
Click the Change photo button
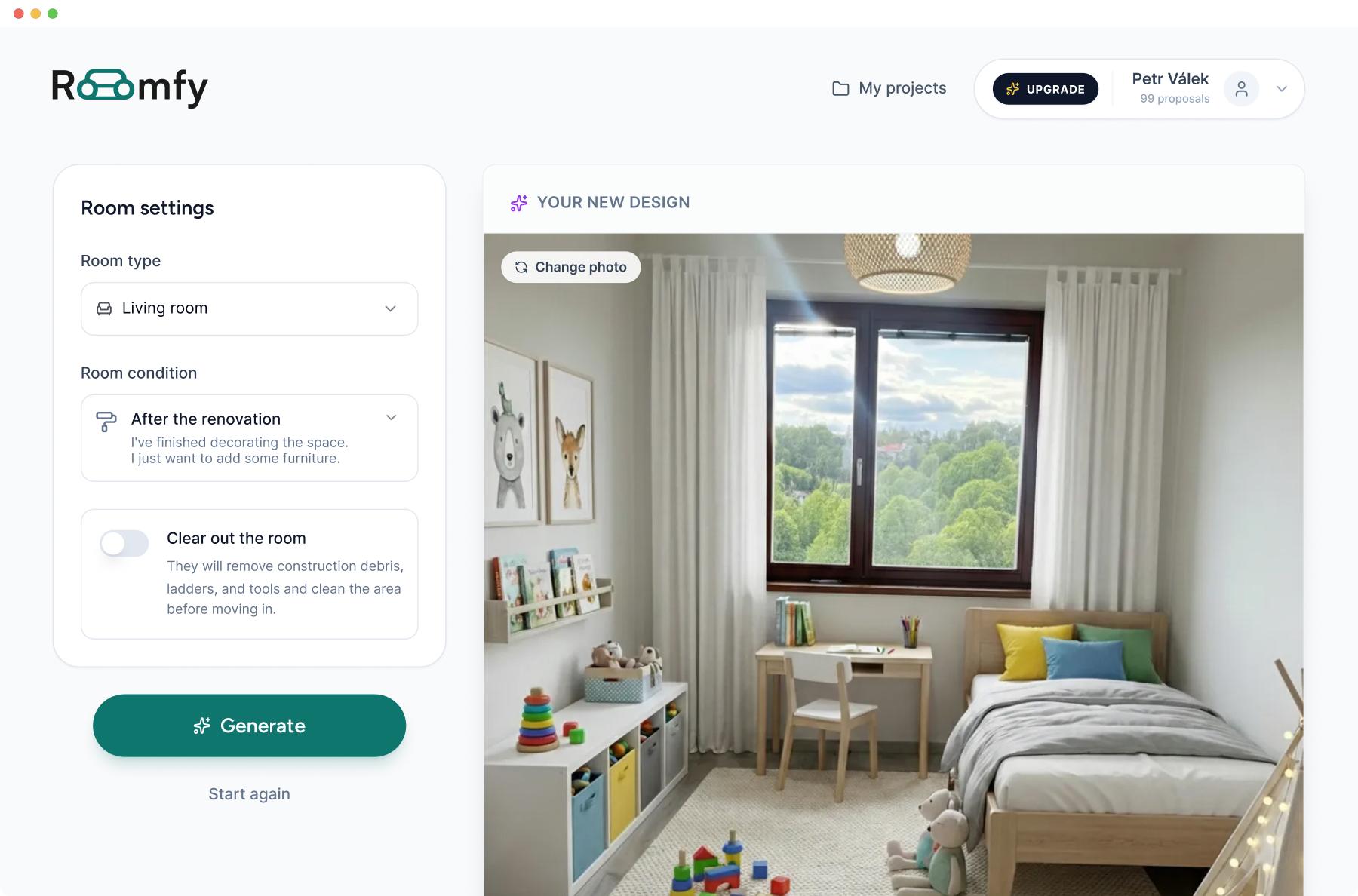coord(570,267)
